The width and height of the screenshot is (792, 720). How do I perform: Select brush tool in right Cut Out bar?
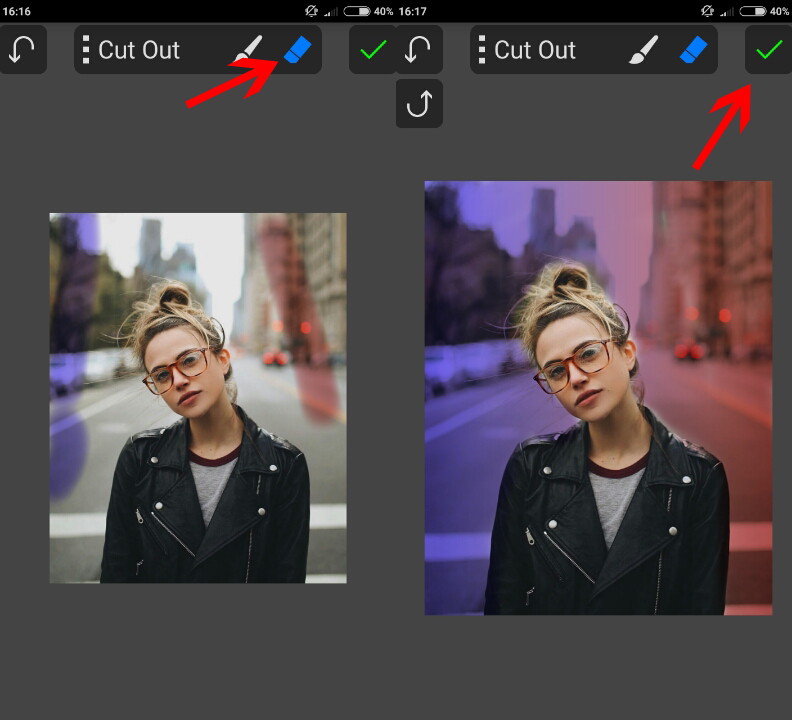(644, 50)
